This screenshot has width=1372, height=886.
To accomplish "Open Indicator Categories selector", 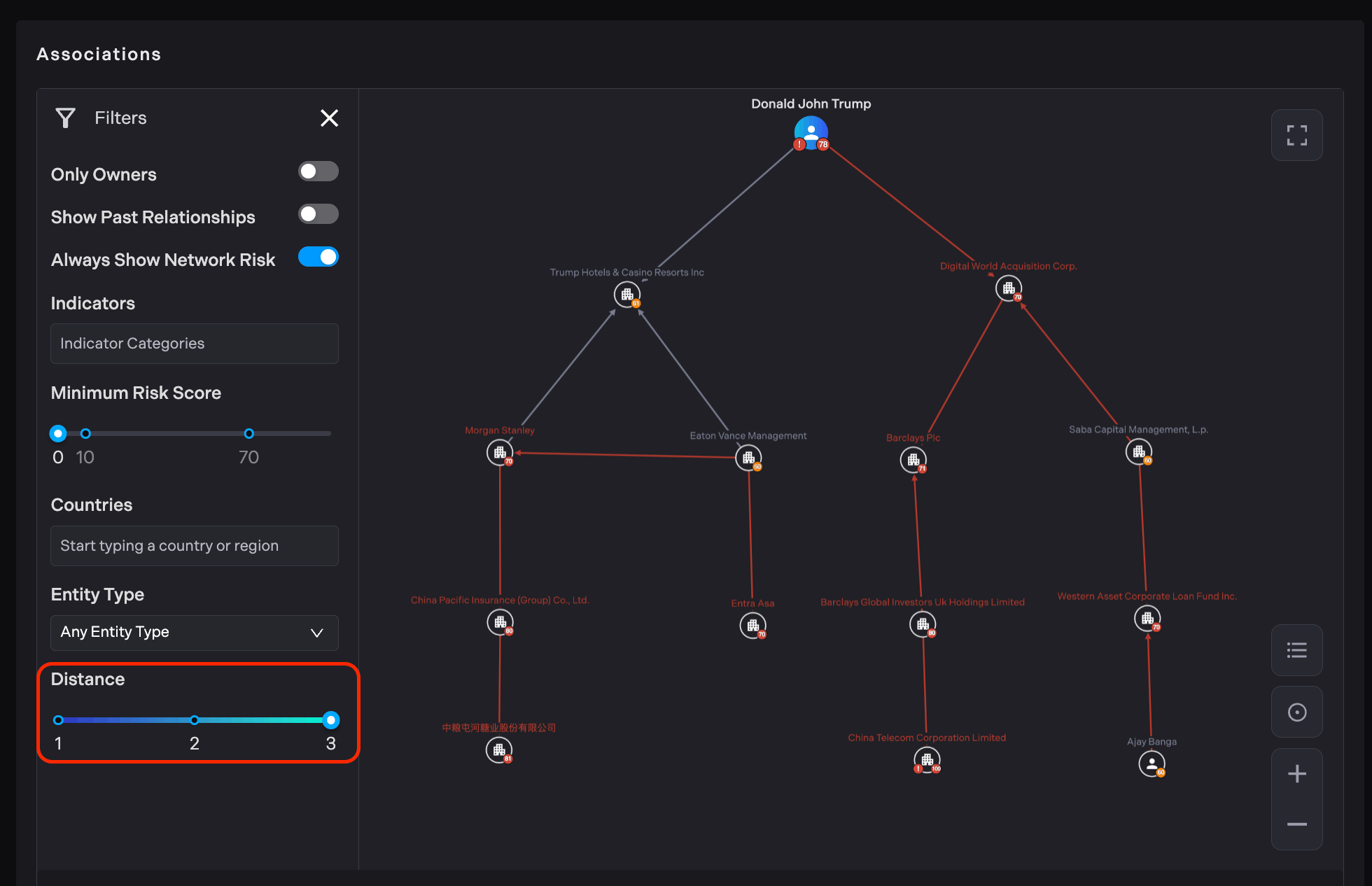I will point(195,344).
